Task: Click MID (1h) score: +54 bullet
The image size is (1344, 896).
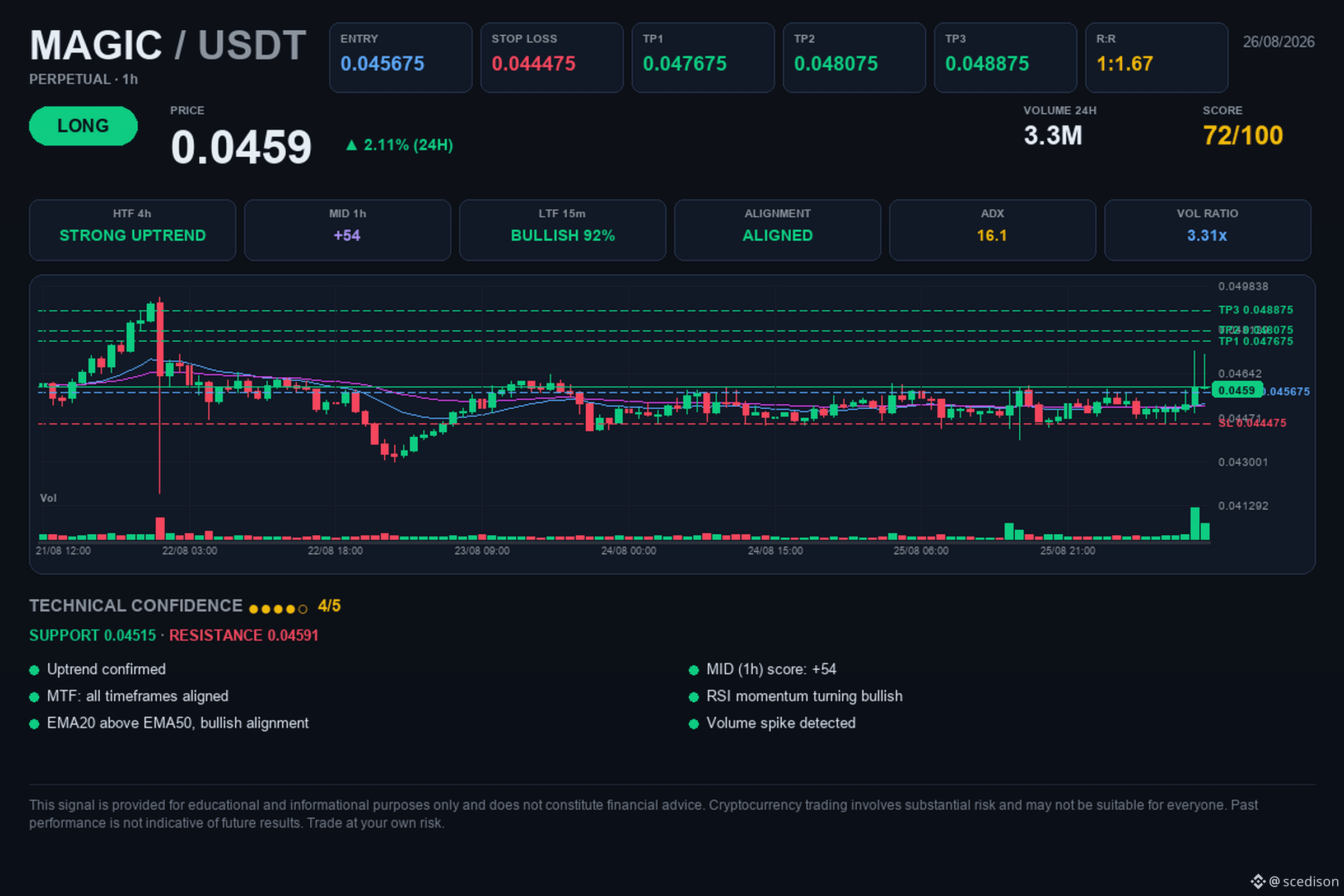Action: pyautogui.click(x=763, y=669)
